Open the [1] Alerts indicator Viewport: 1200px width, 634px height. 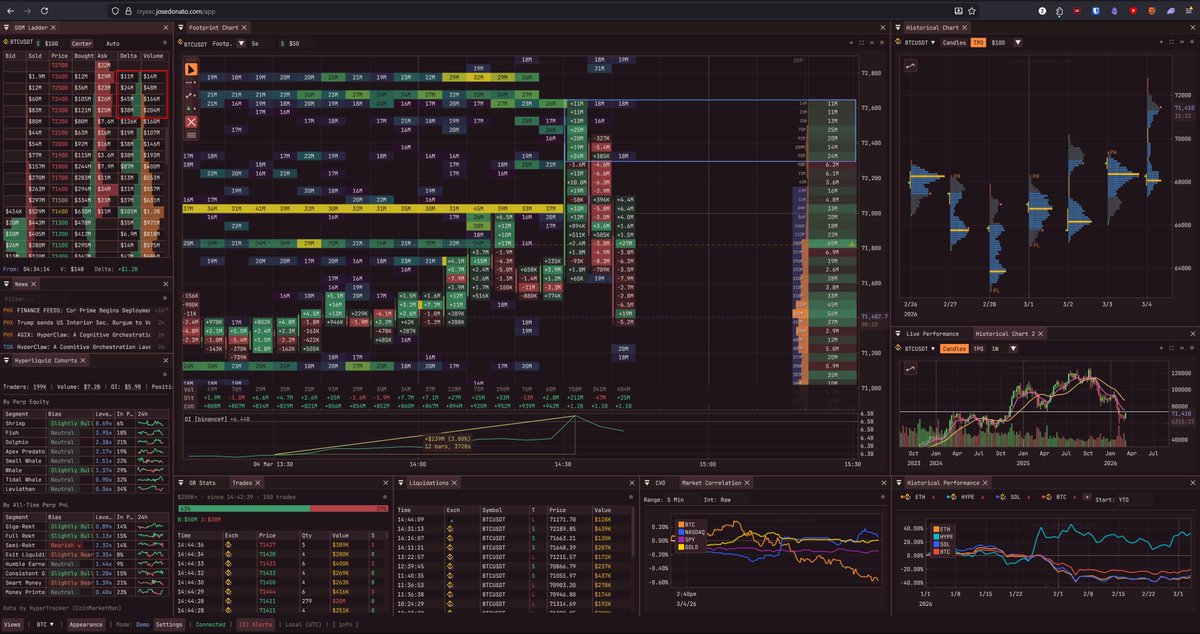(256, 624)
